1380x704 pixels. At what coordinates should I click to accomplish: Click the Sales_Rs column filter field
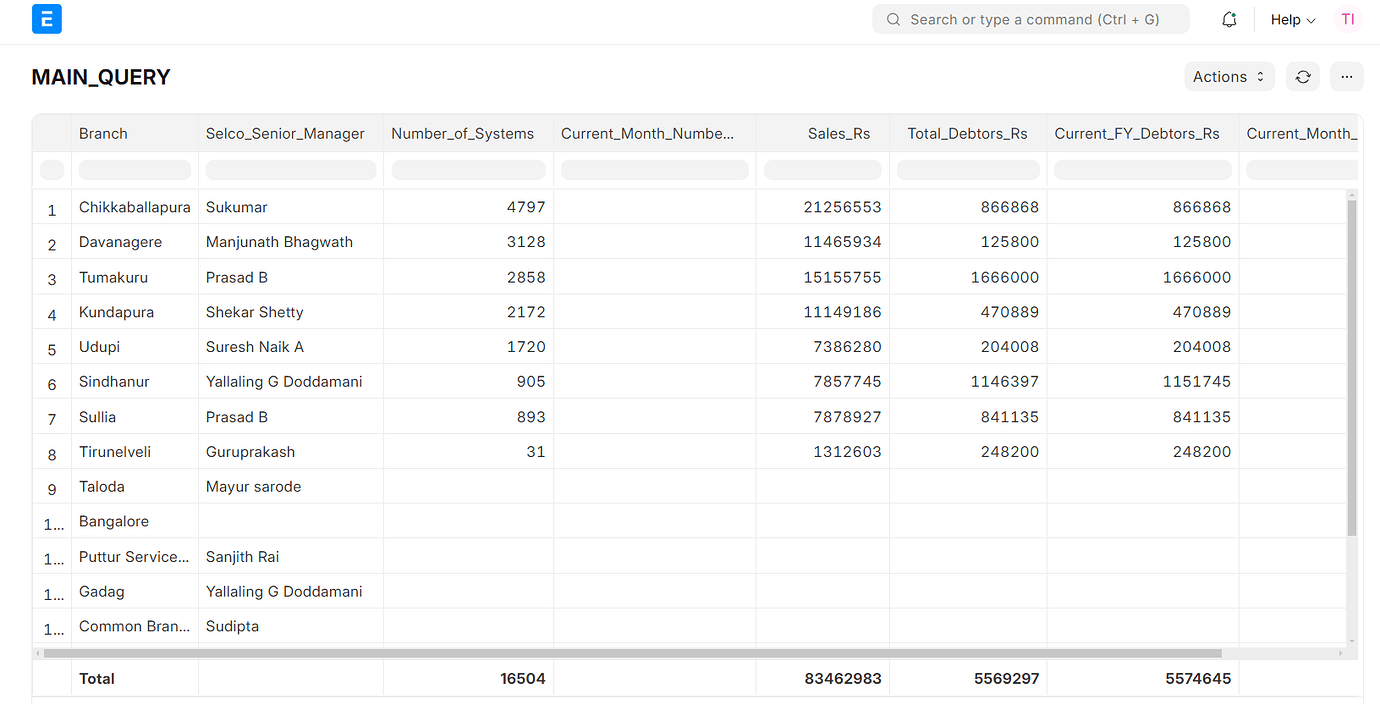point(821,170)
